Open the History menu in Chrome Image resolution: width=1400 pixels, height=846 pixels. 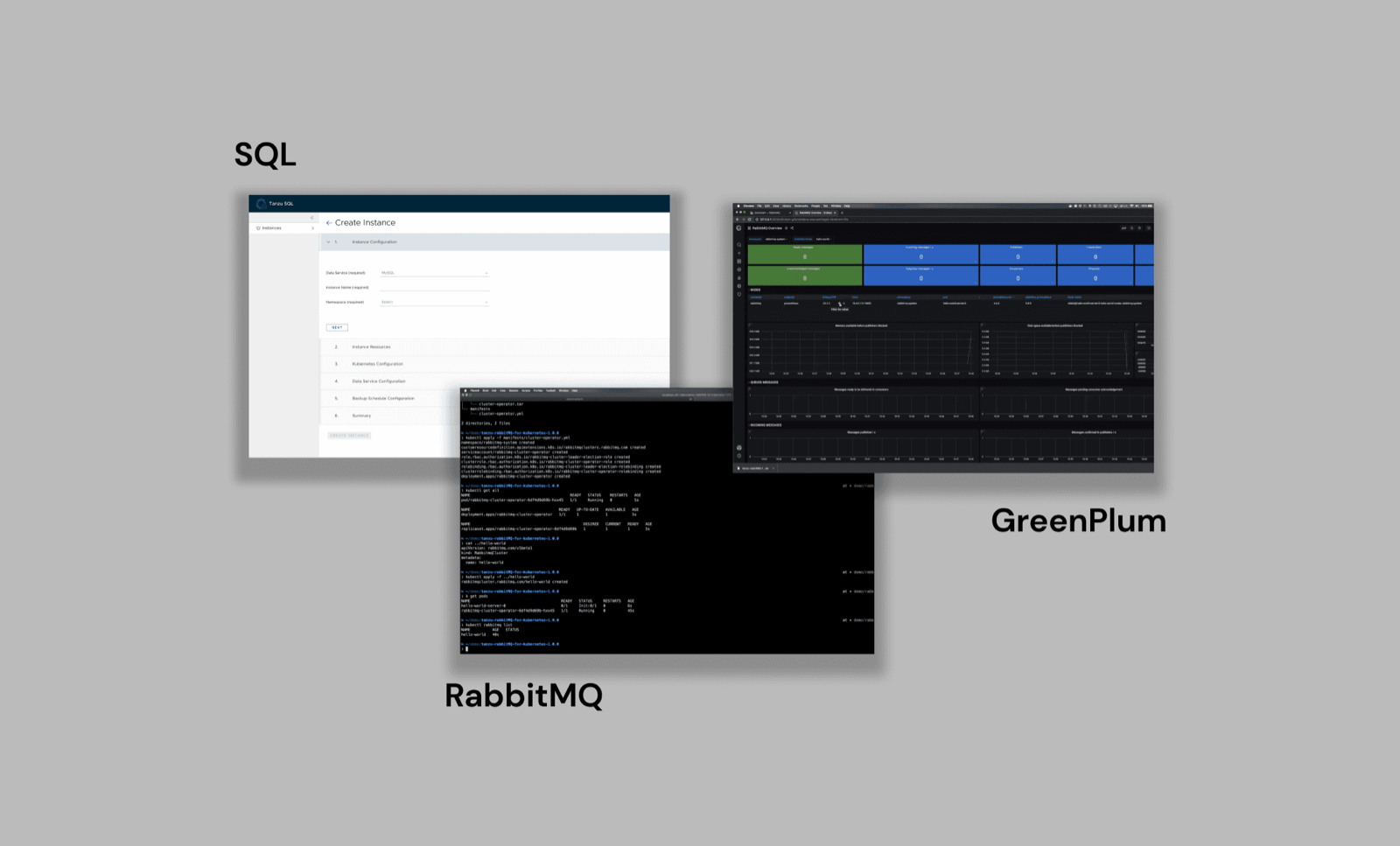[787, 206]
